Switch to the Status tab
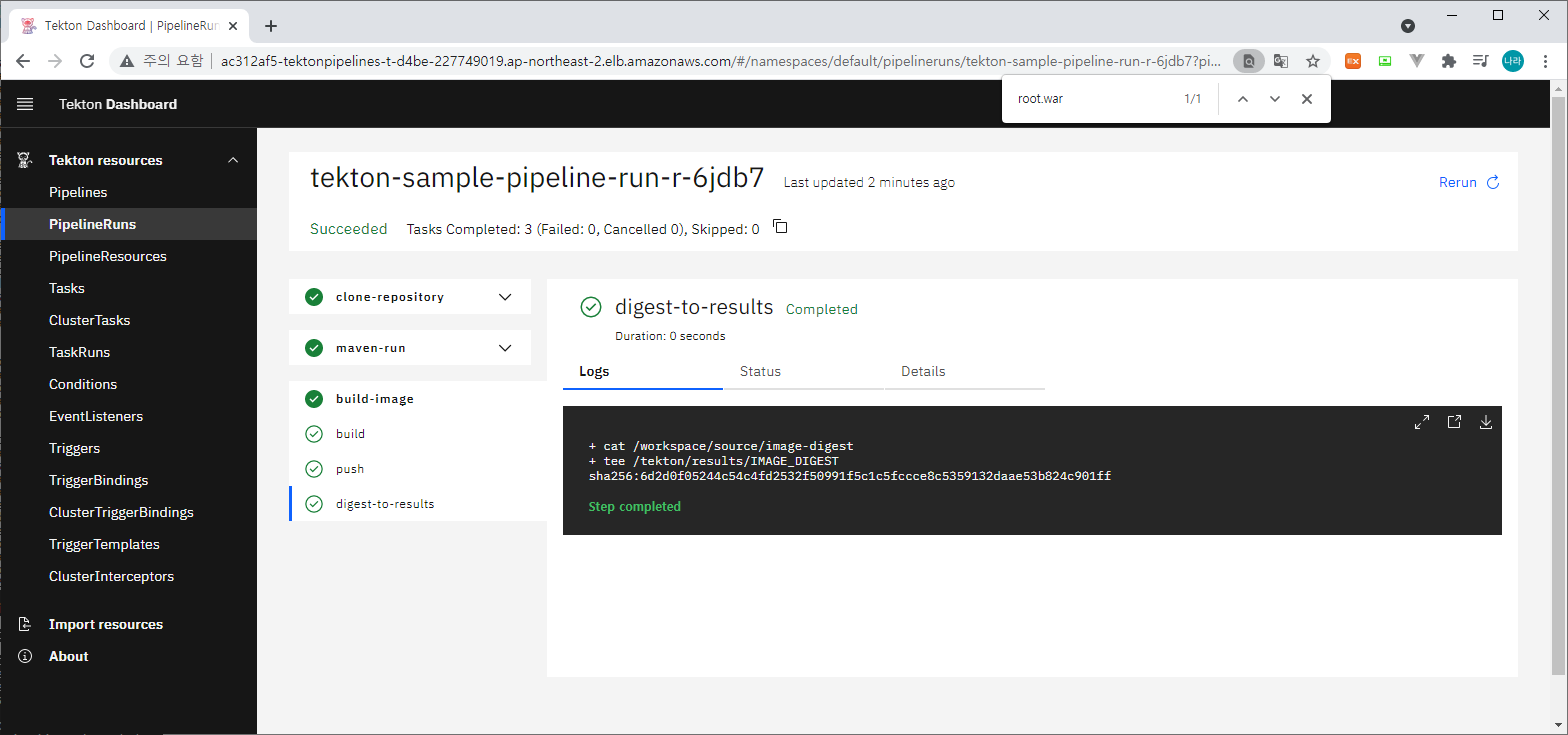This screenshot has width=1568, height=735. [x=804, y=371]
